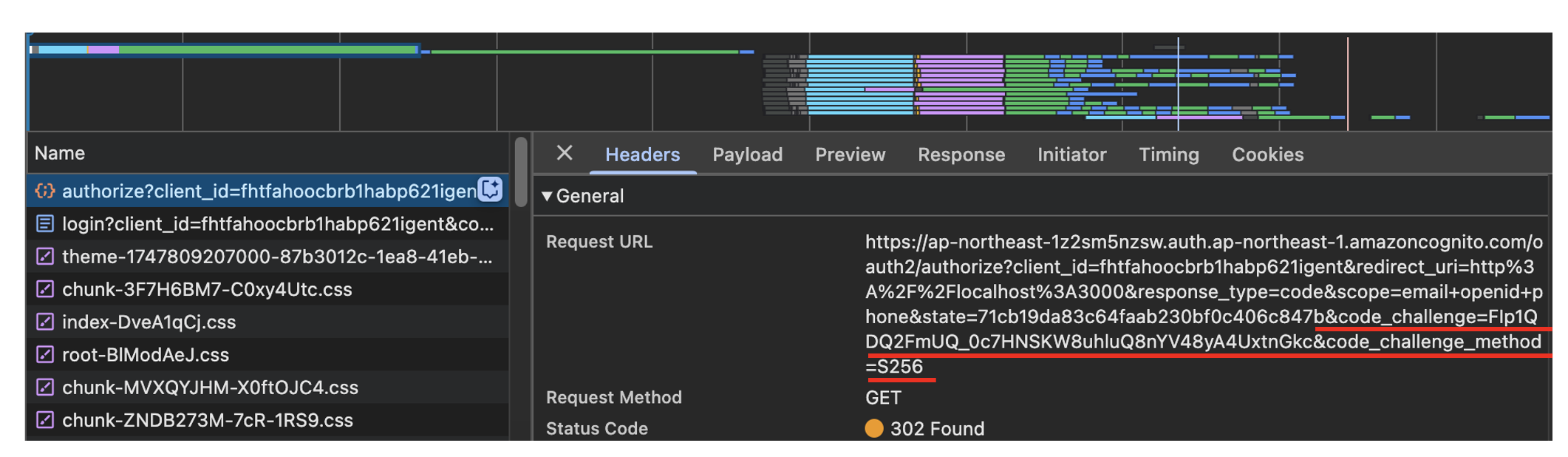Show the Response tab
Image resolution: width=1568 pixels, height=457 pixels.
click(961, 155)
